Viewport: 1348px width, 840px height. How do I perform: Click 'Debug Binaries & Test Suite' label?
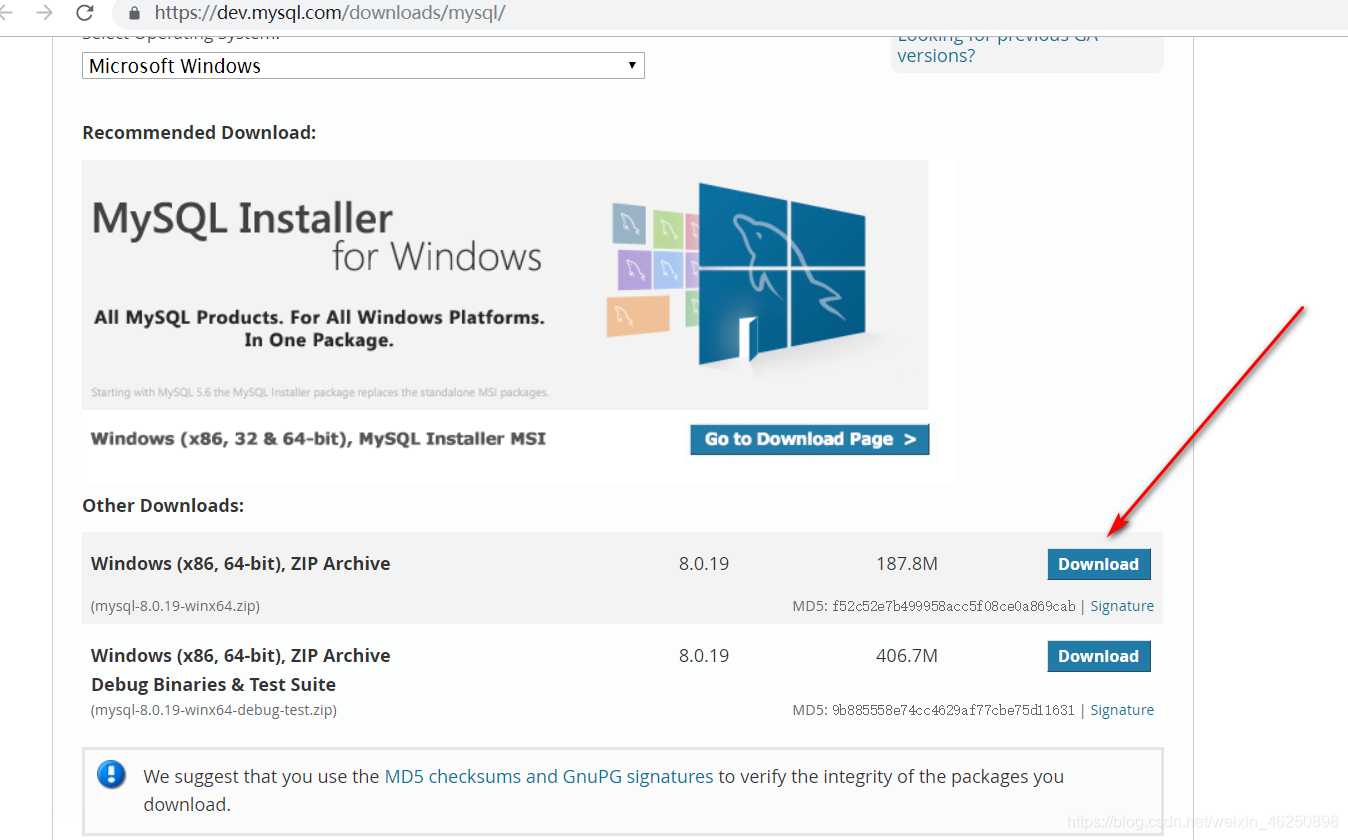213,685
